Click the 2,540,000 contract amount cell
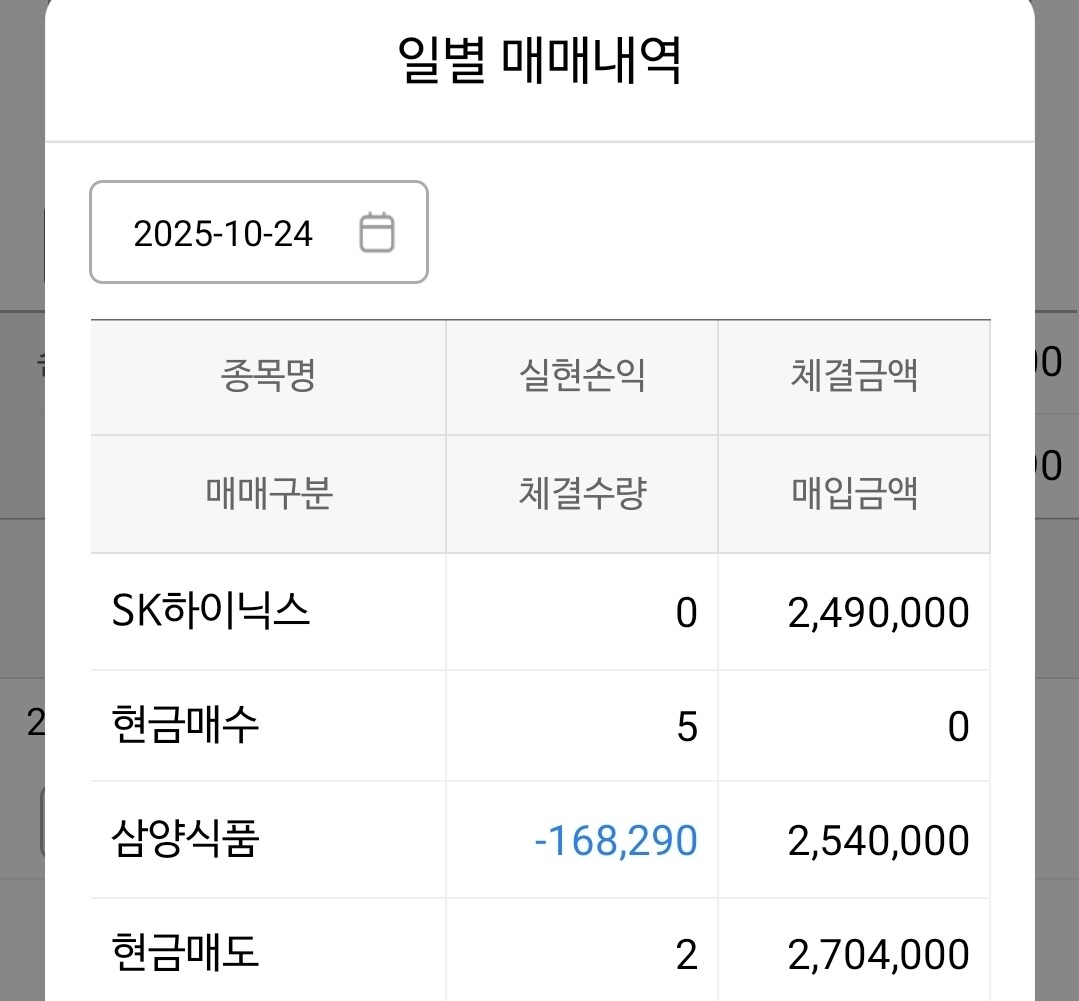This screenshot has height=1001, width=1079. click(x=878, y=840)
